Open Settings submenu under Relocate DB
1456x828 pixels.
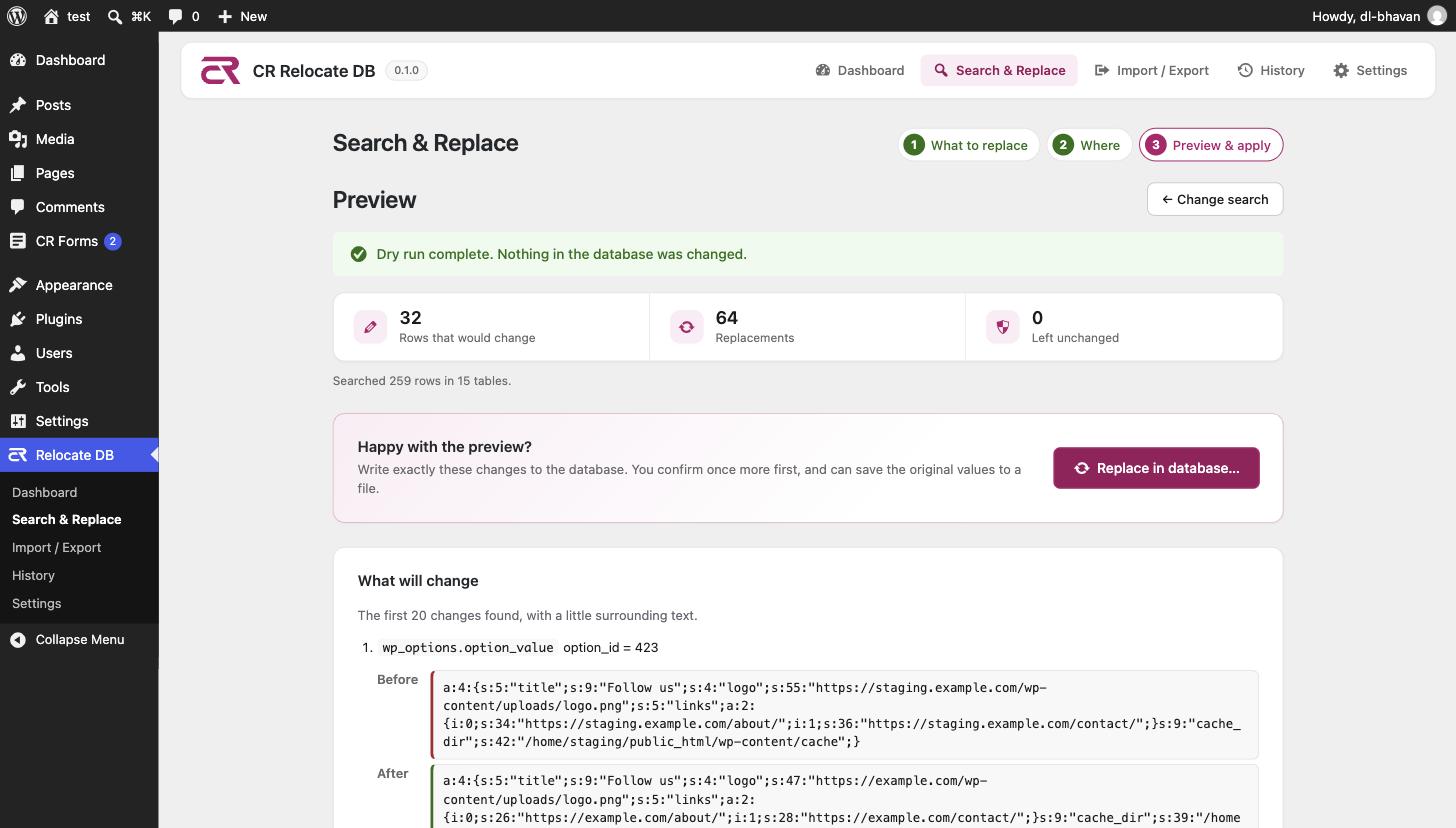(x=36, y=604)
